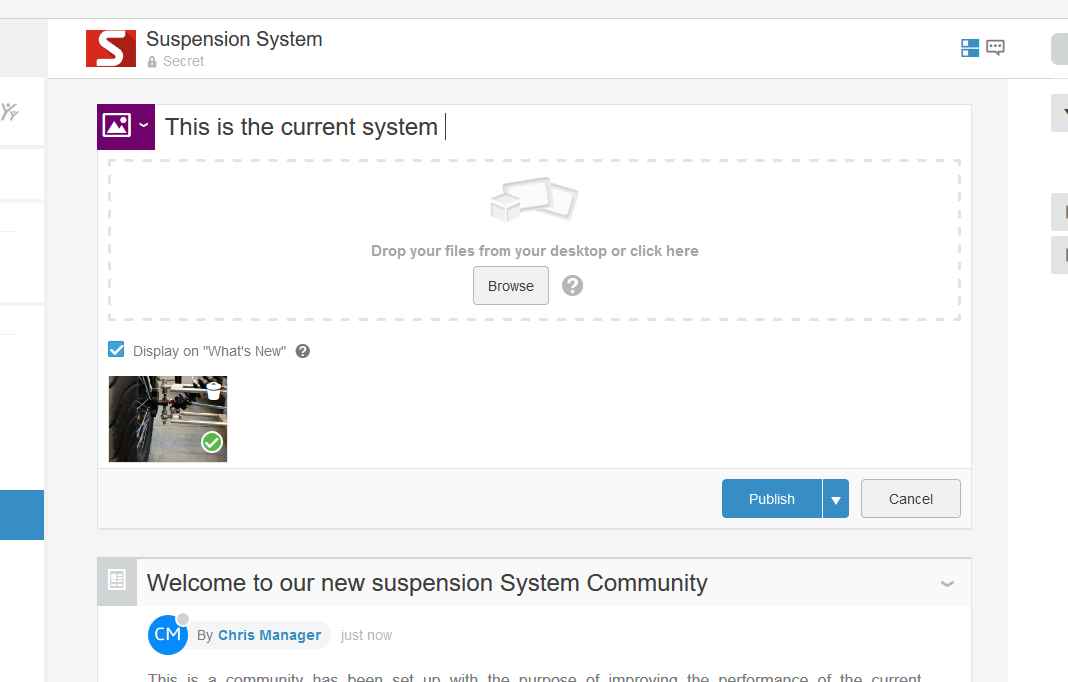1068x682 pixels.
Task: Click the Publish button
Action: tap(771, 499)
